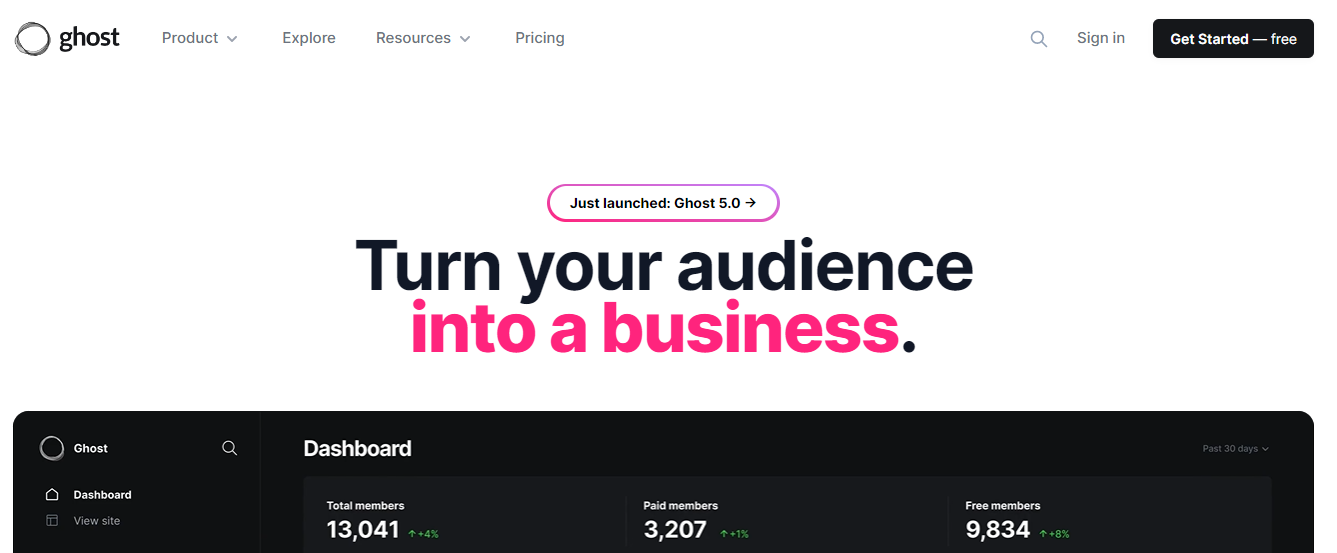Expand the Resources dropdown menu
The width and height of the screenshot is (1337, 553).
click(x=423, y=38)
